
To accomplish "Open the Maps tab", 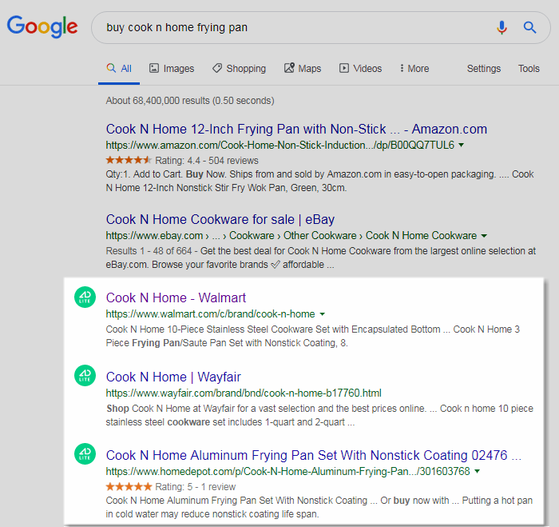I will point(302,68).
